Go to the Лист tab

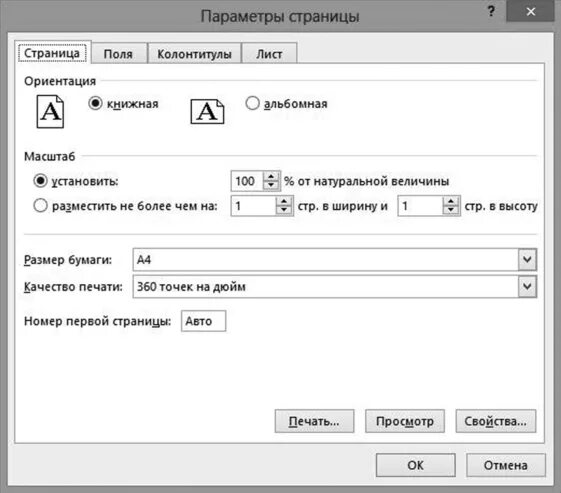pos(269,54)
